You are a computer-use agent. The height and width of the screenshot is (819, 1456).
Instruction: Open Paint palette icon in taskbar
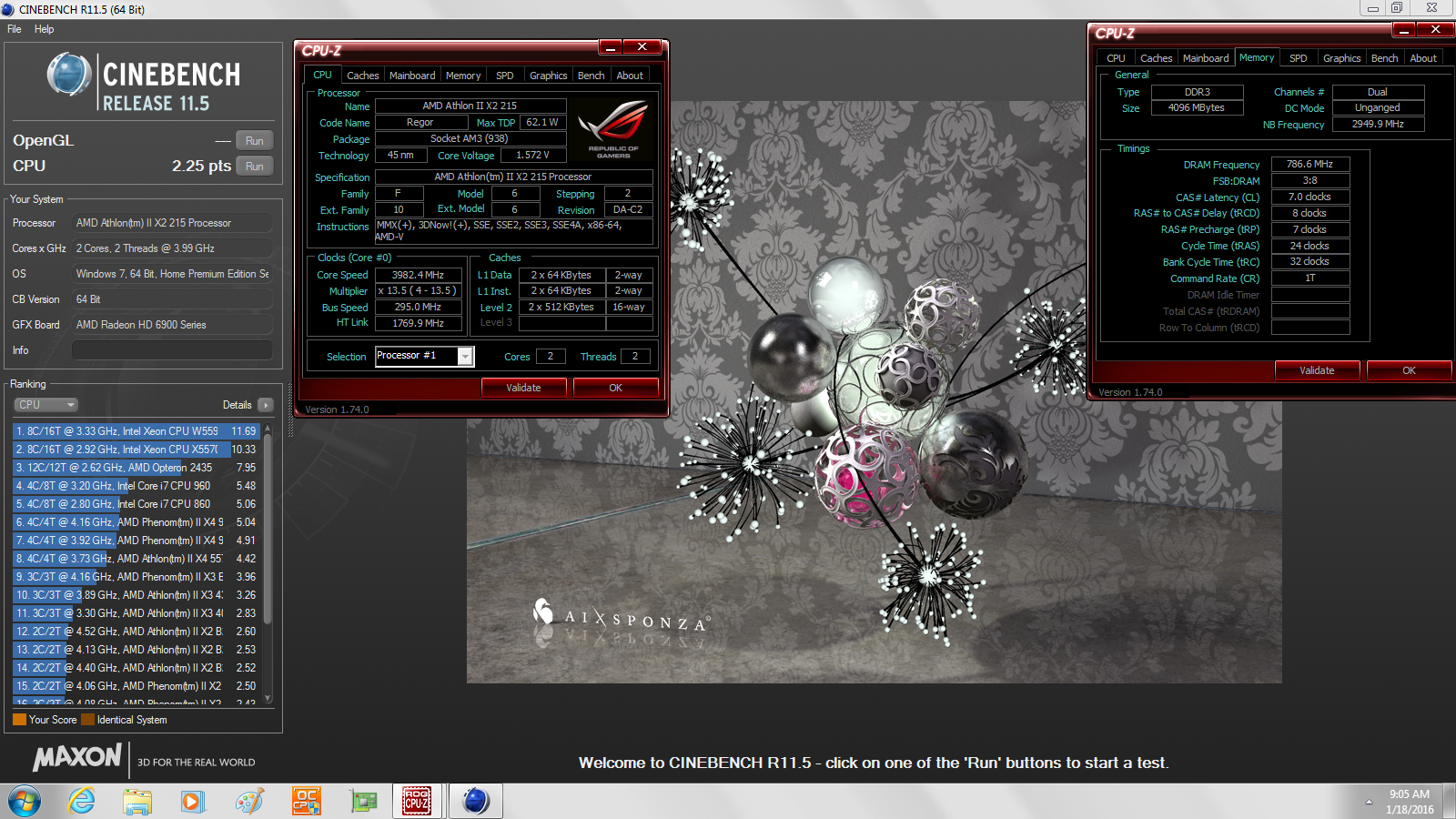click(248, 801)
